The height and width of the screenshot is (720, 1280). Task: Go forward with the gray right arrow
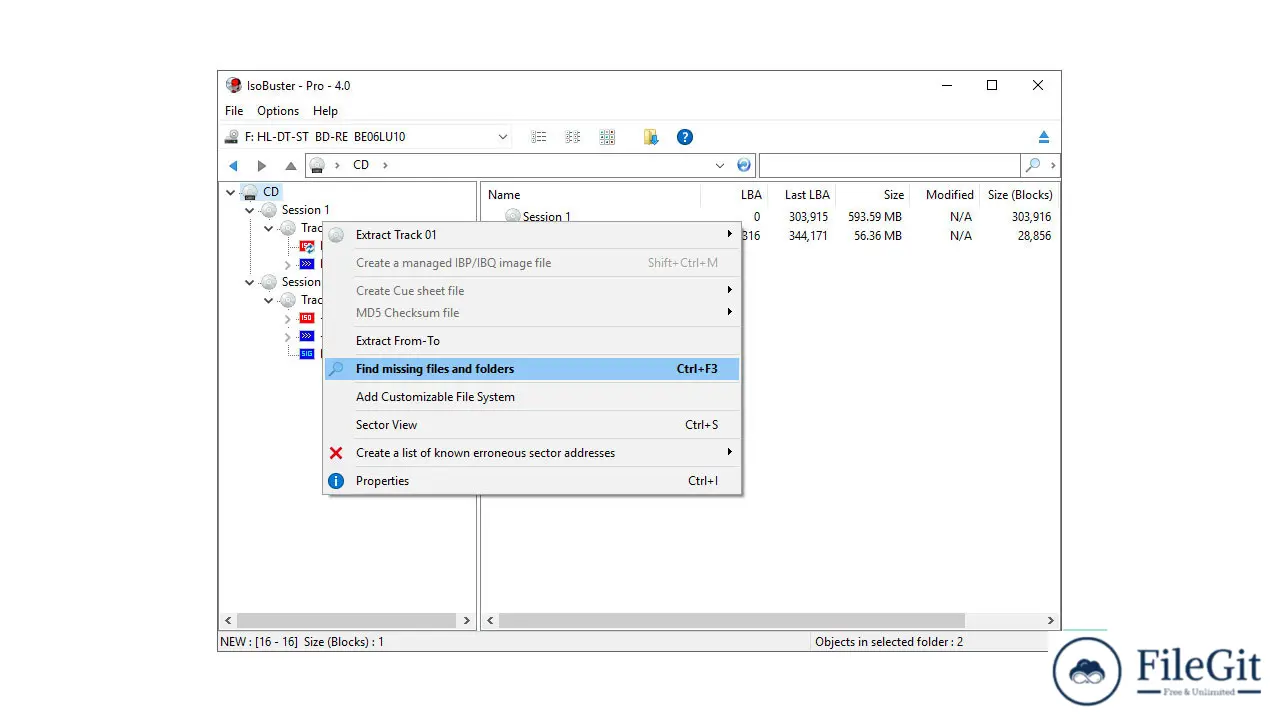pos(262,165)
